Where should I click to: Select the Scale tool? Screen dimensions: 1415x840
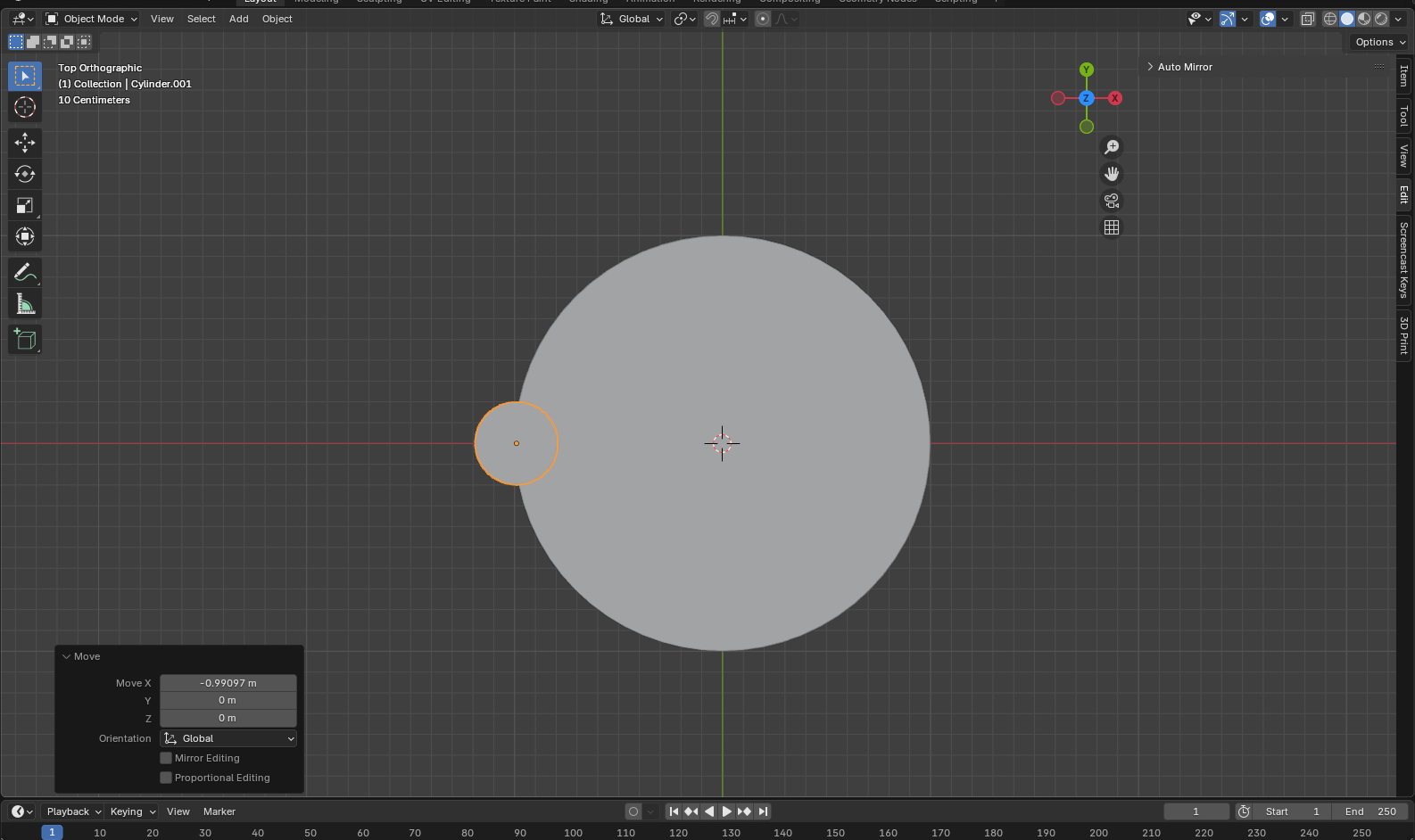(25, 205)
